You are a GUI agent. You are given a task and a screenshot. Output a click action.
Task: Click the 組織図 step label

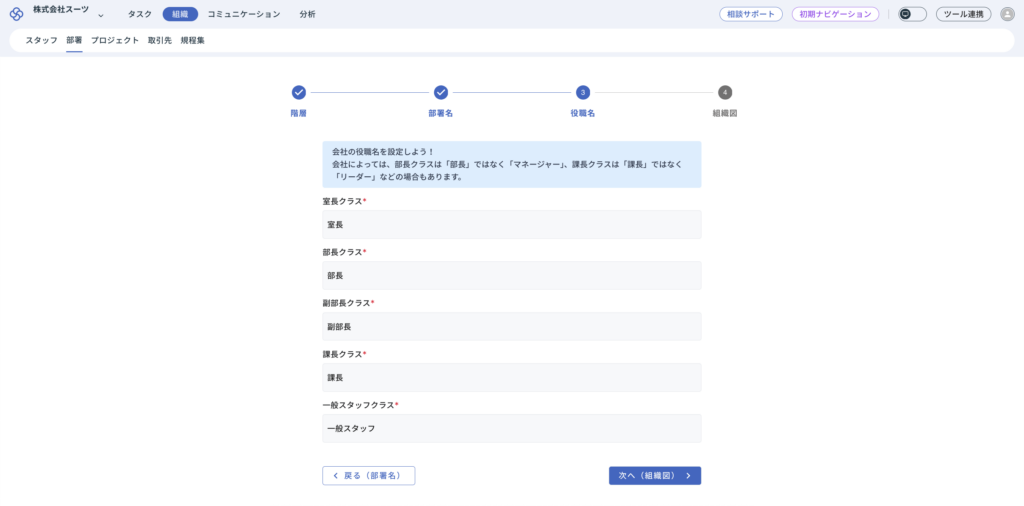coord(725,114)
